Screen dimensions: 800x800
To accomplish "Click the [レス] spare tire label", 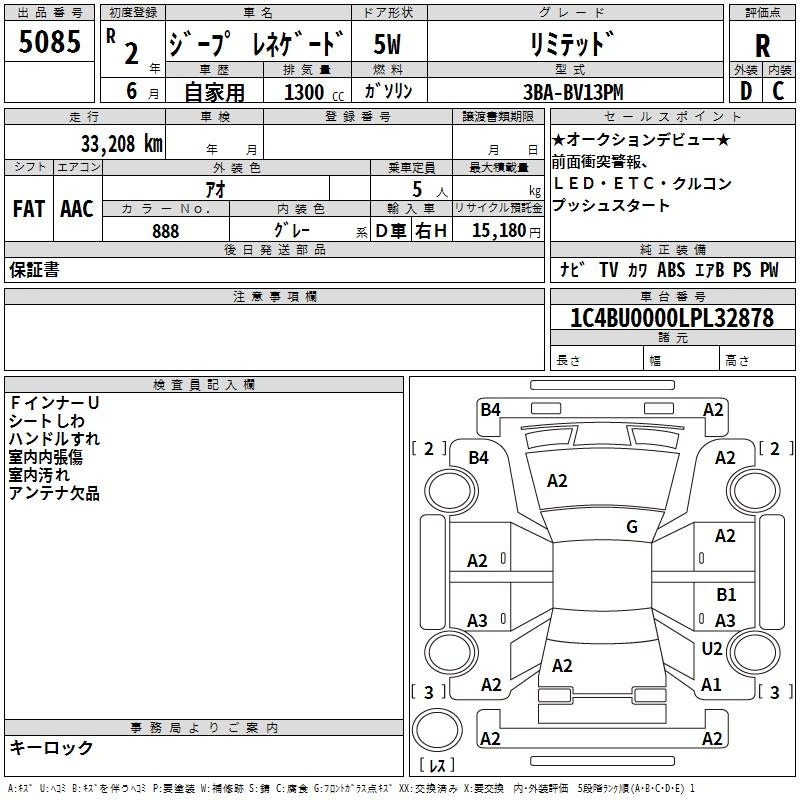I will pos(437,765).
